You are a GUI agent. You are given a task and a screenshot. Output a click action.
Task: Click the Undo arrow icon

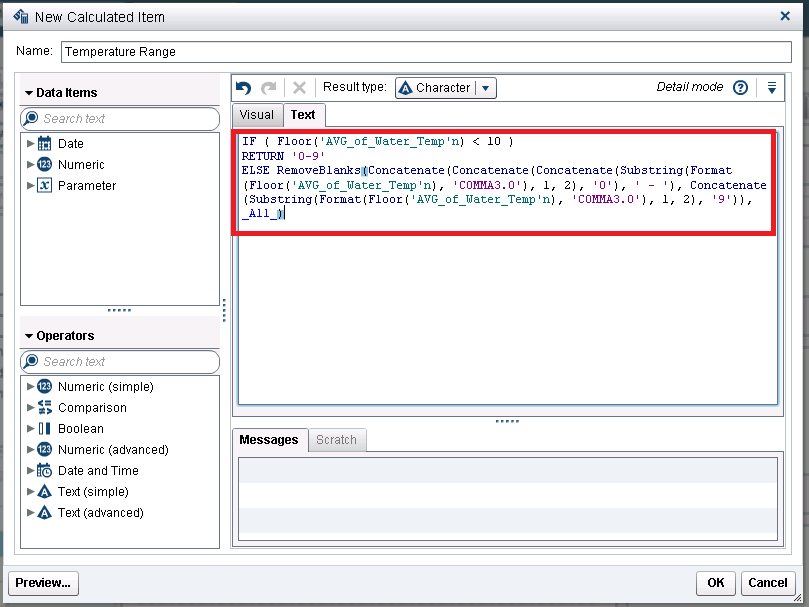[x=243, y=88]
